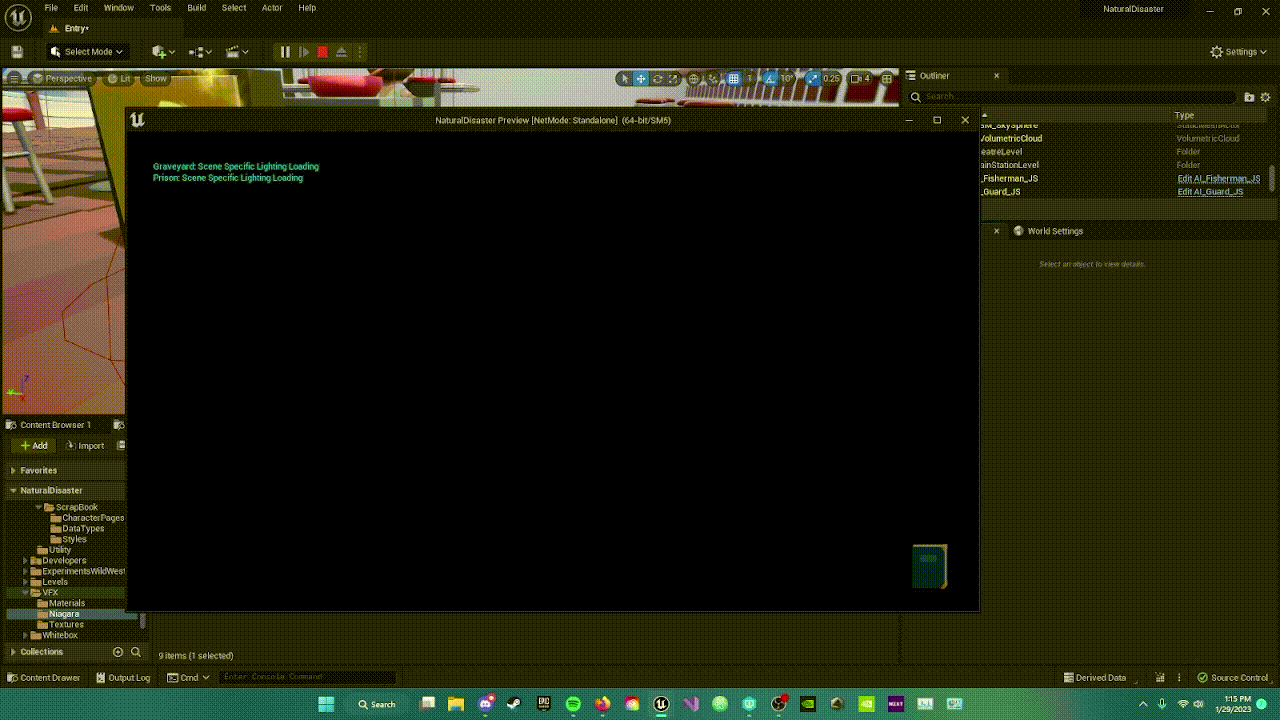The image size is (1280, 720).
Task: Pause the play-in-editor simulation
Action: (x=285, y=52)
